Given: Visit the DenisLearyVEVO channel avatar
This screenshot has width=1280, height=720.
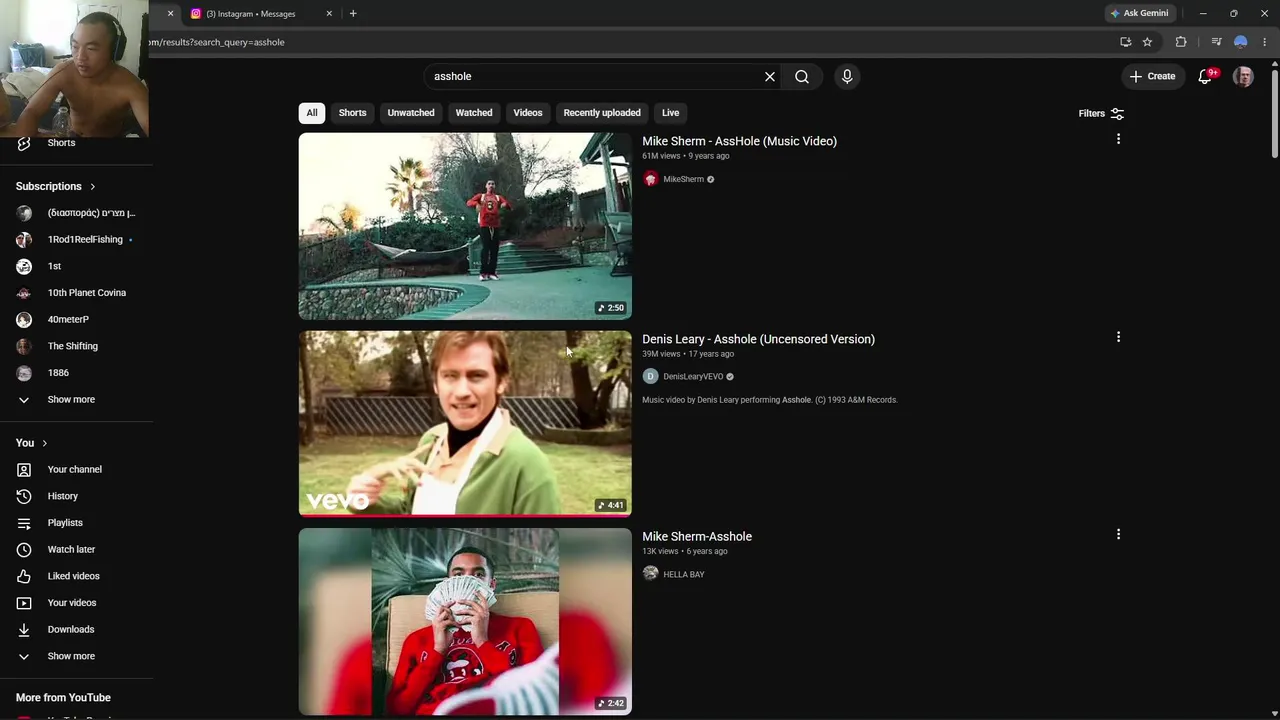Looking at the screenshot, I should coord(650,376).
